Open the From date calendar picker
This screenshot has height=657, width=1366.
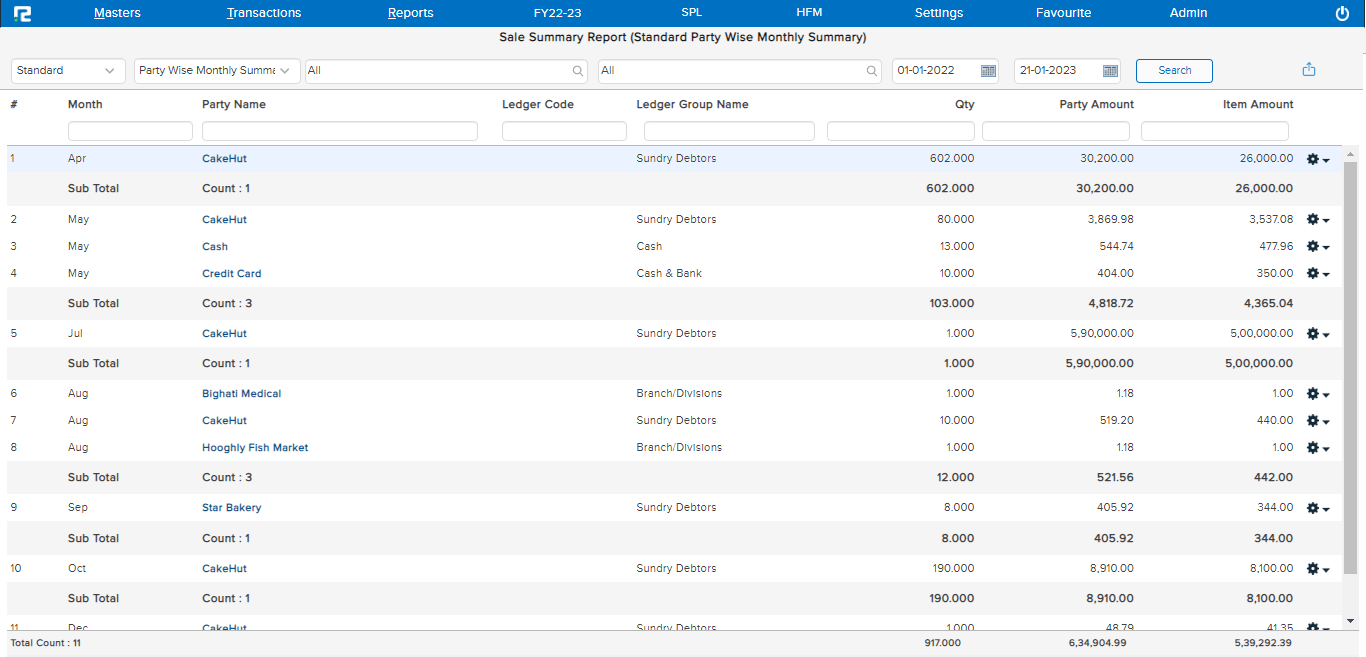click(988, 71)
